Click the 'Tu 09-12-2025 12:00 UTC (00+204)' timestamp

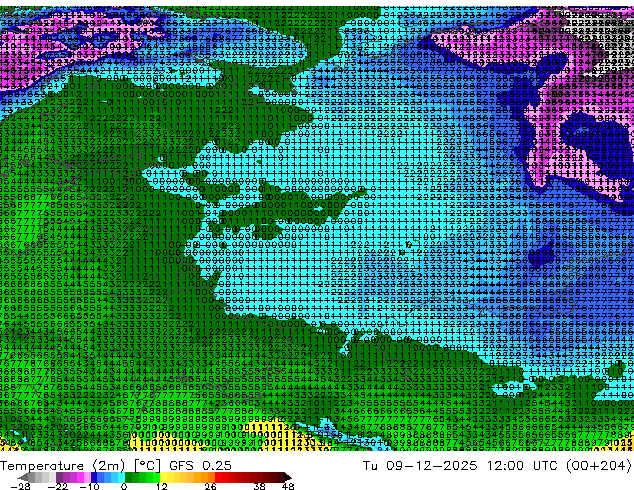pos(497,466)
